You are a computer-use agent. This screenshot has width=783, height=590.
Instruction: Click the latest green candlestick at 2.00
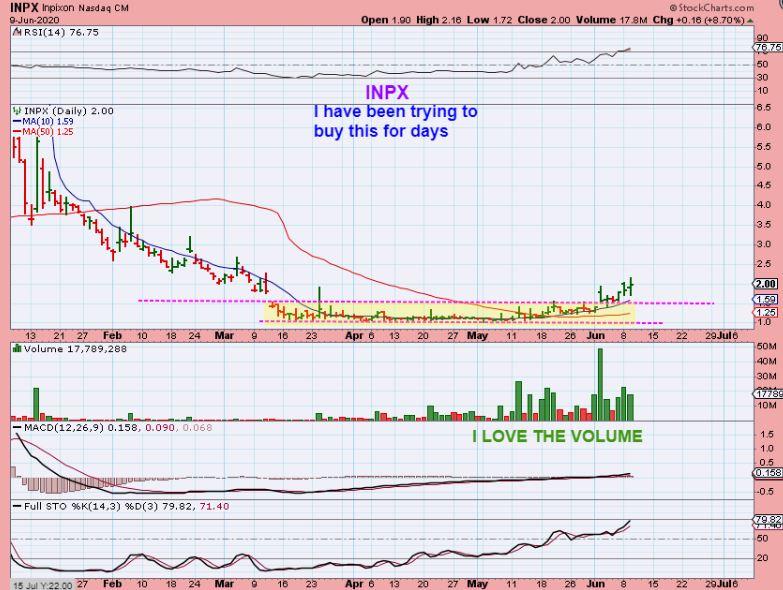pos(631,287)
